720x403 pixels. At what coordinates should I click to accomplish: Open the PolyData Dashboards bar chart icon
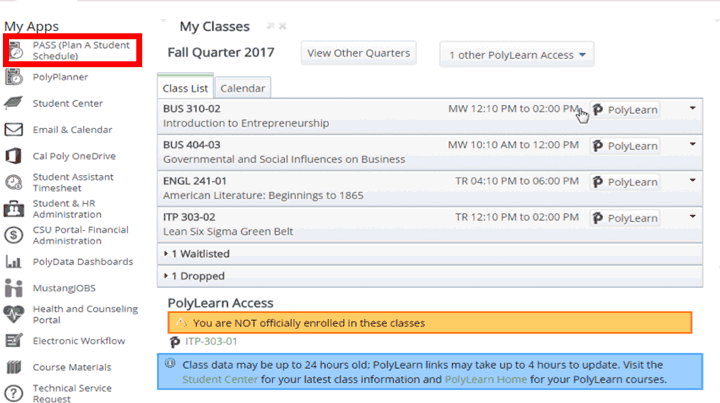point(13,262)
